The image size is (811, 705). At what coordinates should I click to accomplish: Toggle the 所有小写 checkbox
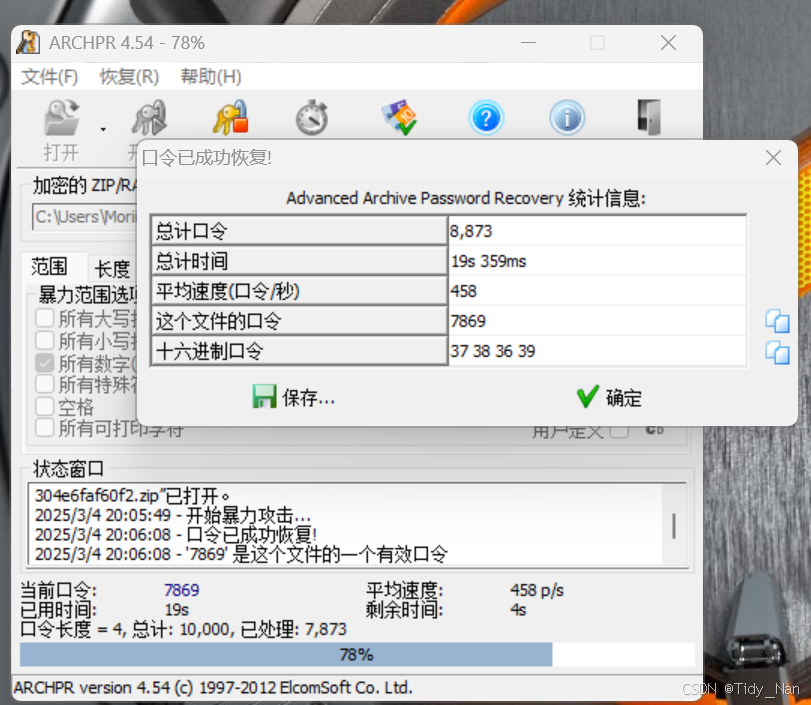44,340
